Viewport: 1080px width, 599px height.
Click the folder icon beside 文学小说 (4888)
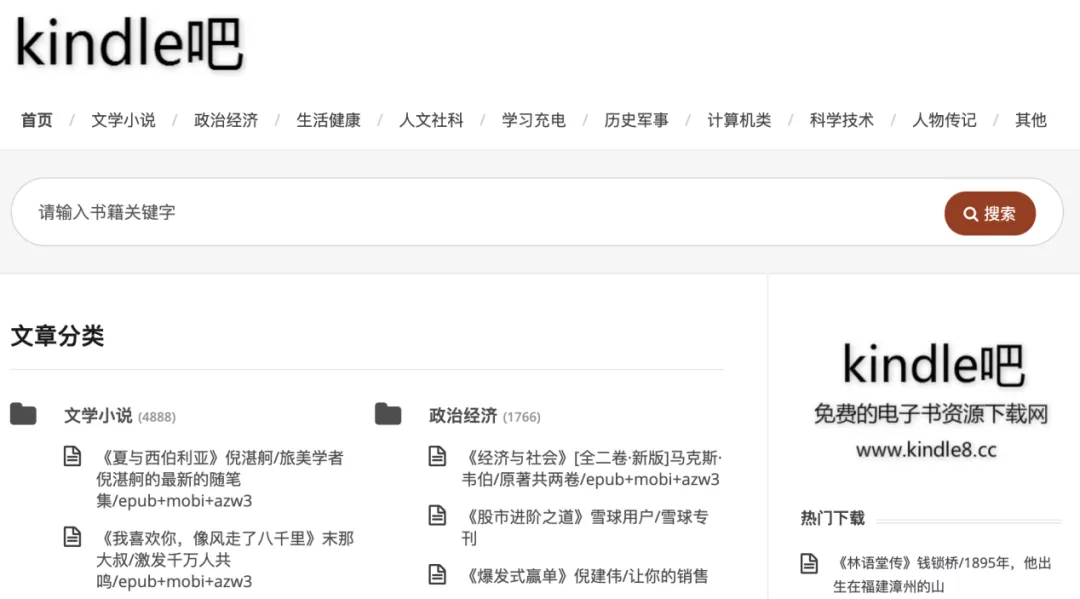tap(23, 414)
